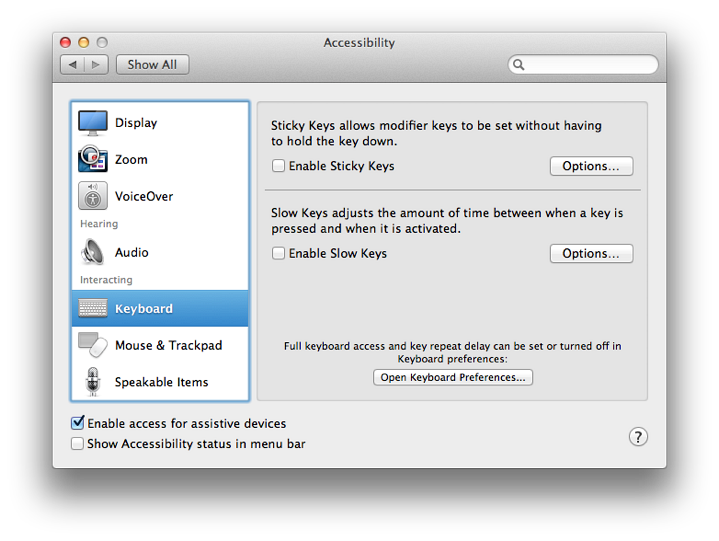Focus the search input field

[583, 65]
